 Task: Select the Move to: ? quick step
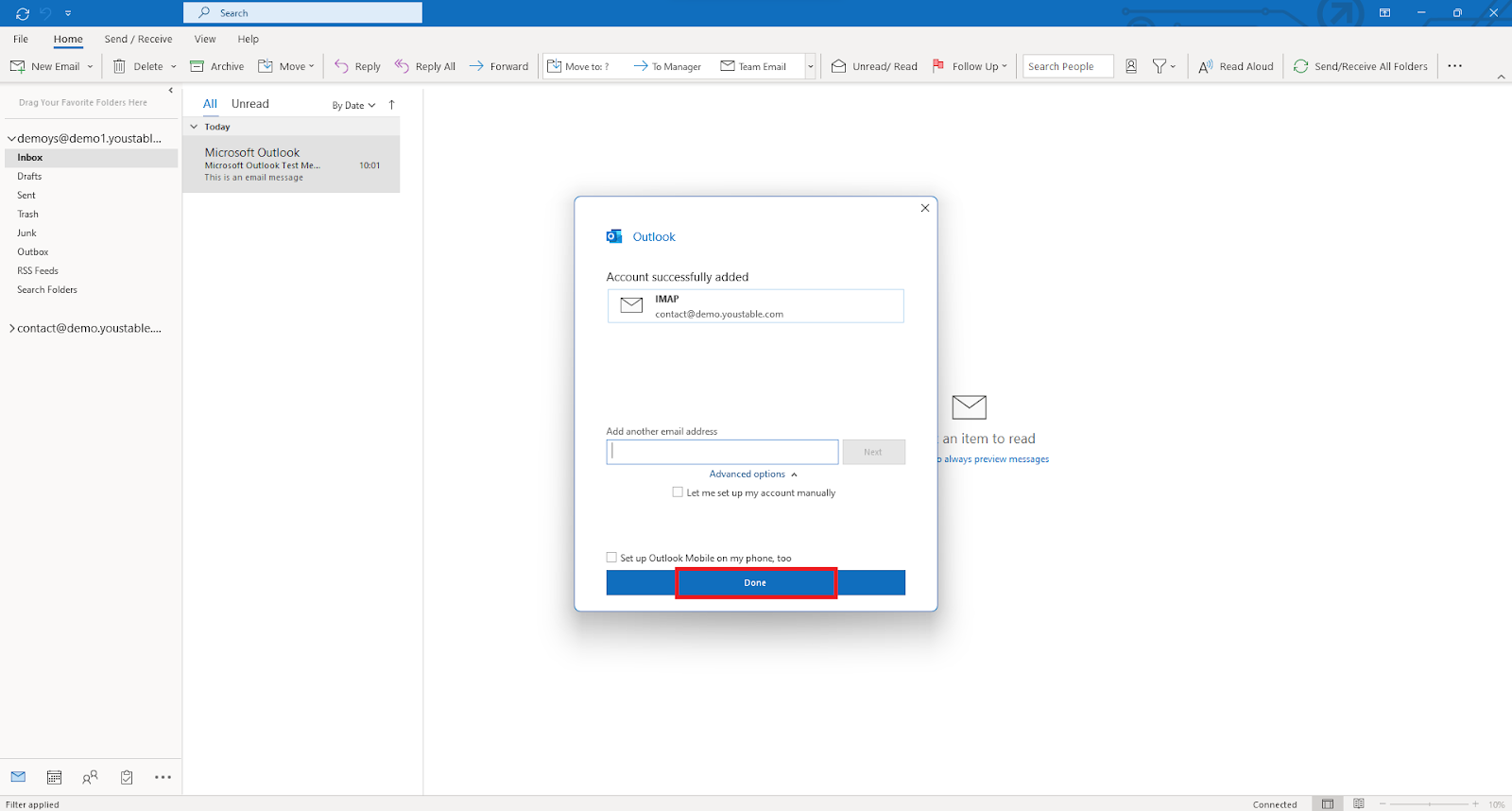[x=578, y=66]
